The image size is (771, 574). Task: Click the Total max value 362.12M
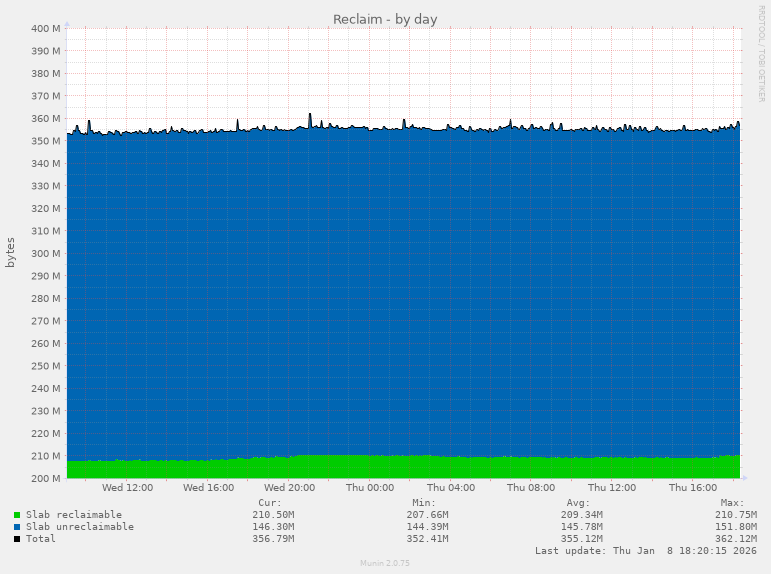pyautogui.click(x=736, y=539)
